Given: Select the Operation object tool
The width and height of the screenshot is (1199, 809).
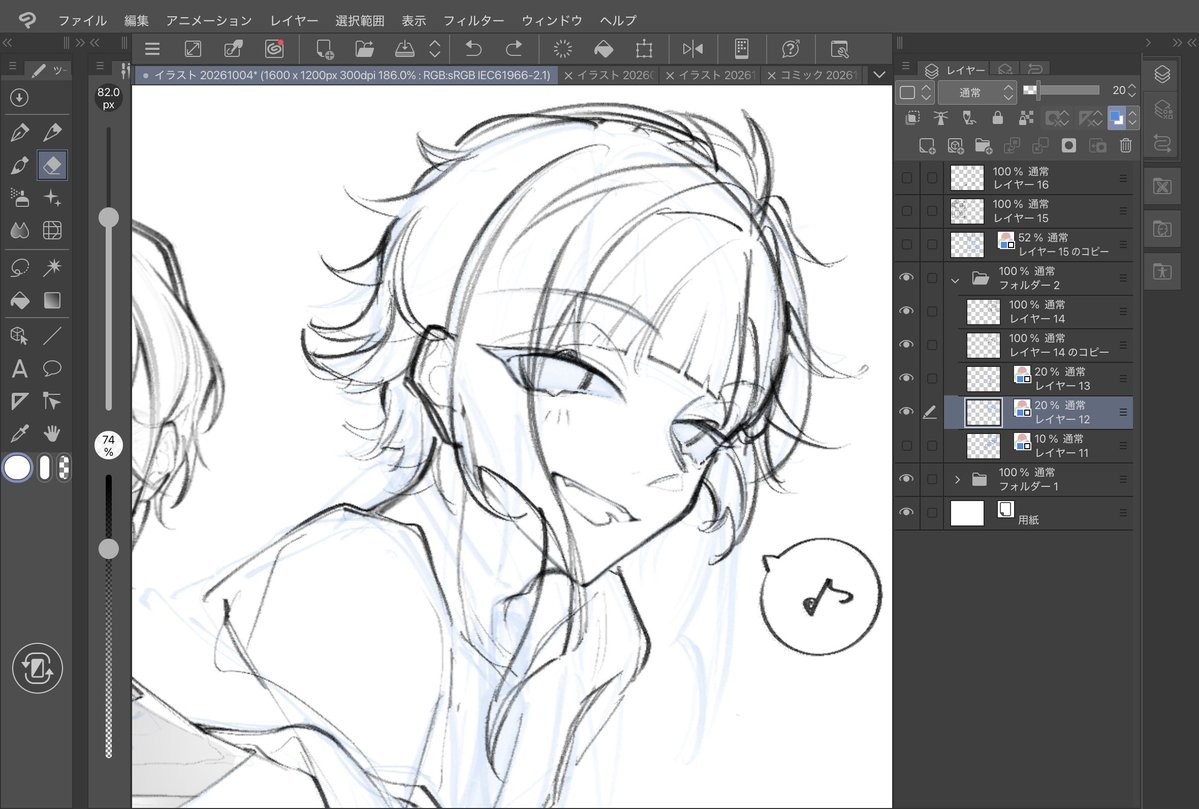Looking at the screenshot, I should coord(20,335).
